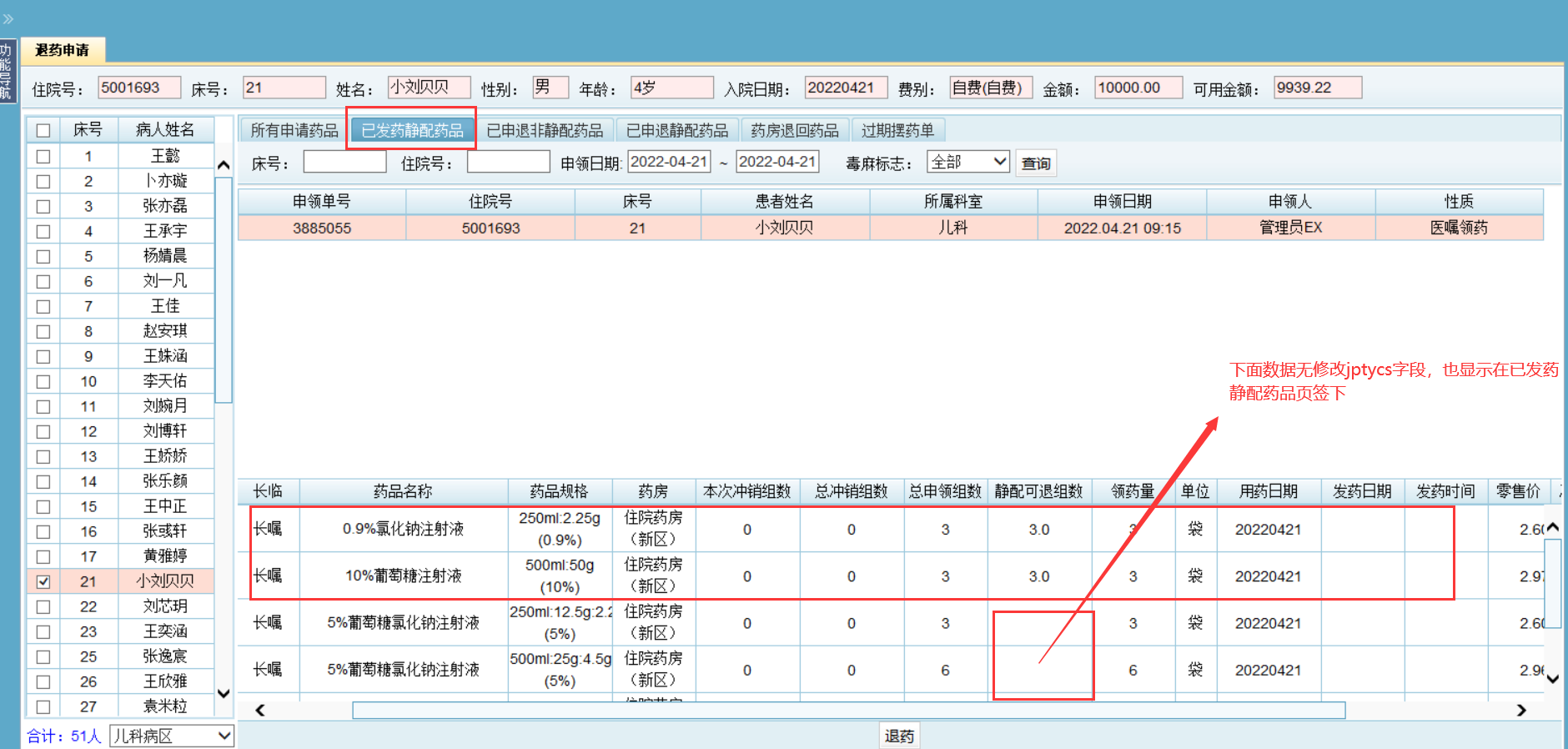Click the 申领日期 end date field
Viewport: 1568px width, 749px height.
point(777,162)
